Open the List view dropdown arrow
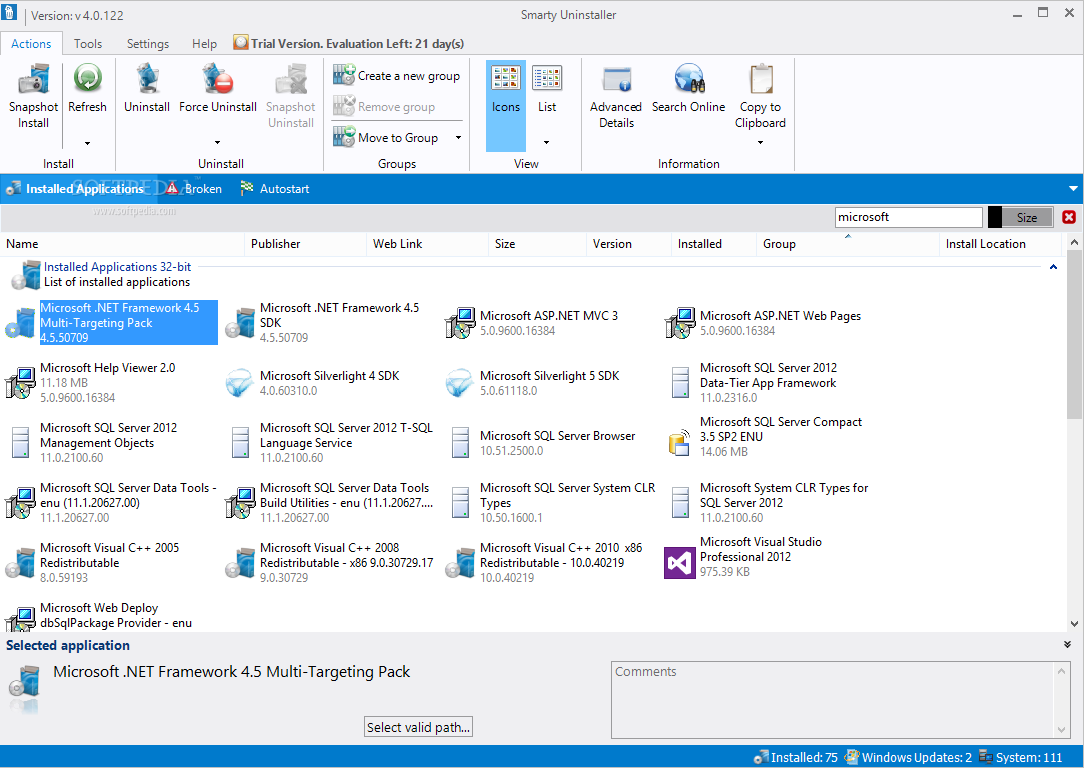The height and width of the screenshot is (768, 1084). click(x=546, y=142)
